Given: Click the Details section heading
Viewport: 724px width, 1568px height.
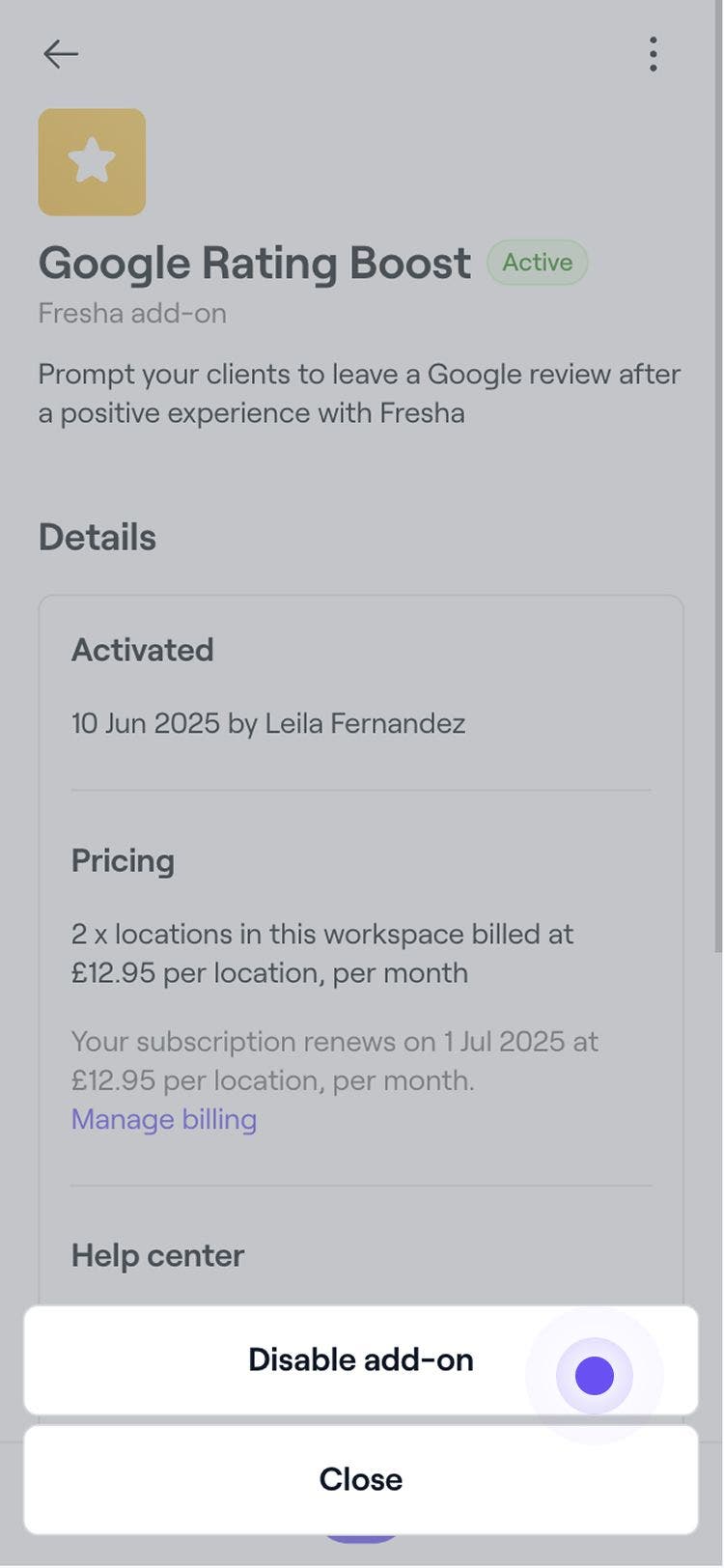Looking at the screenshot, I should 97,538.
